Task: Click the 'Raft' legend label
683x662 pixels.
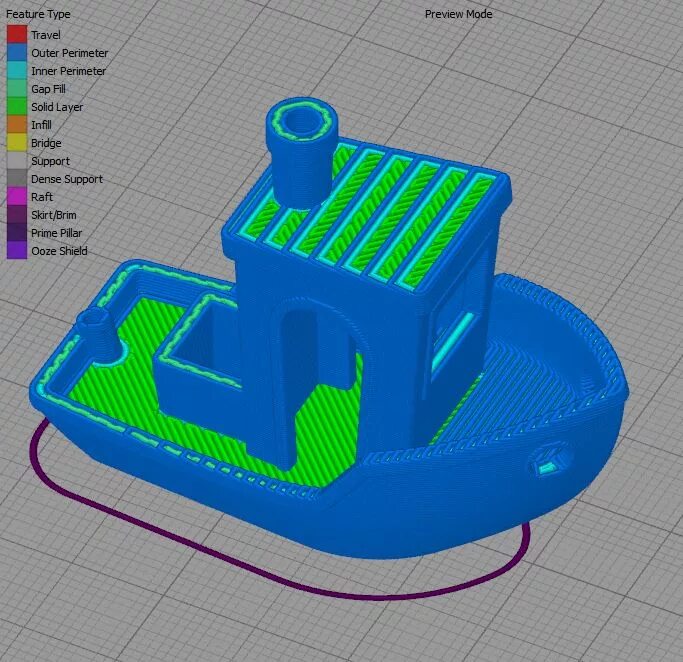Action: coord(42,197)
